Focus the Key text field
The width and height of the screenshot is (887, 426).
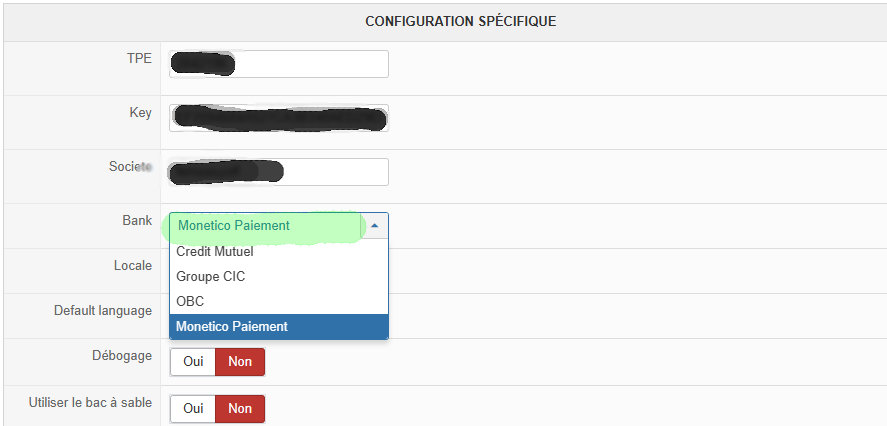point(278,118)
